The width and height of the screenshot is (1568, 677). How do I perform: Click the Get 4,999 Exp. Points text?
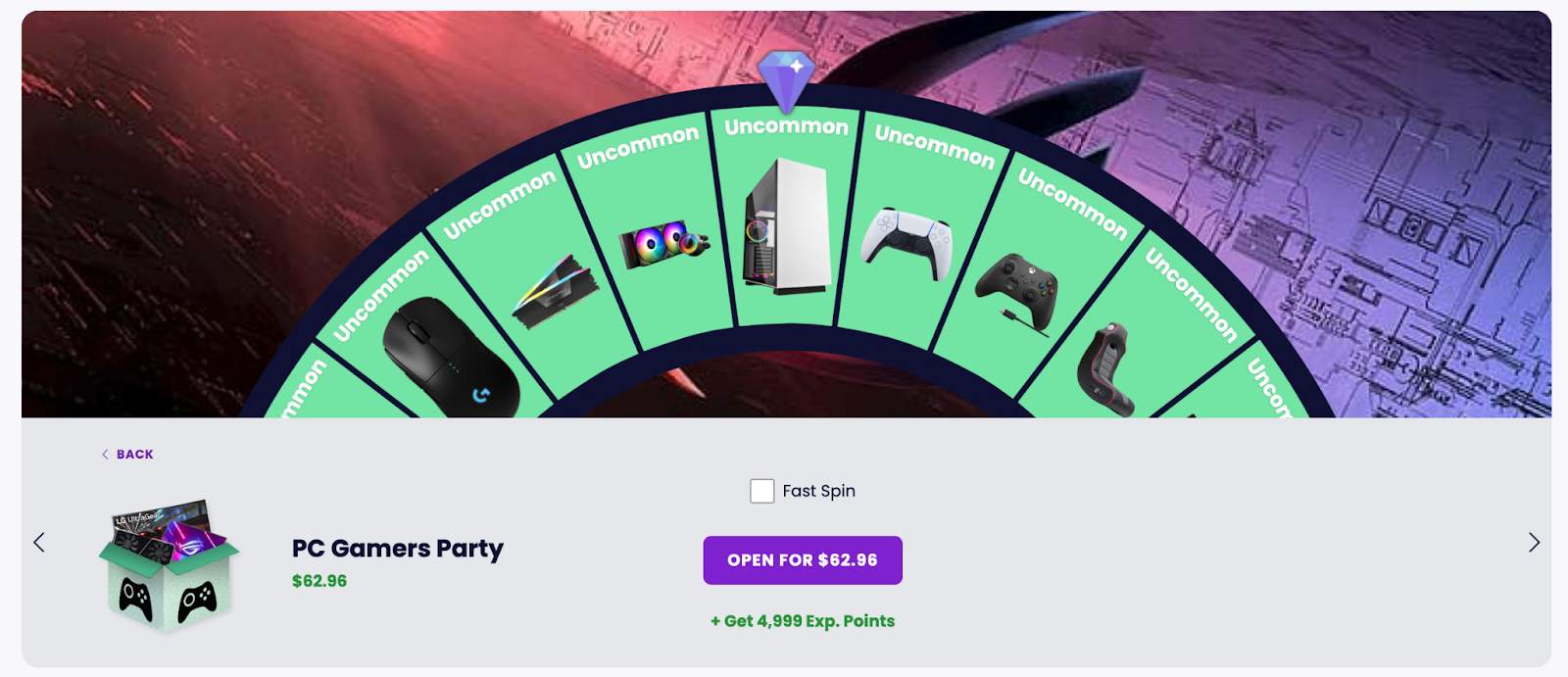coord(803,621)
